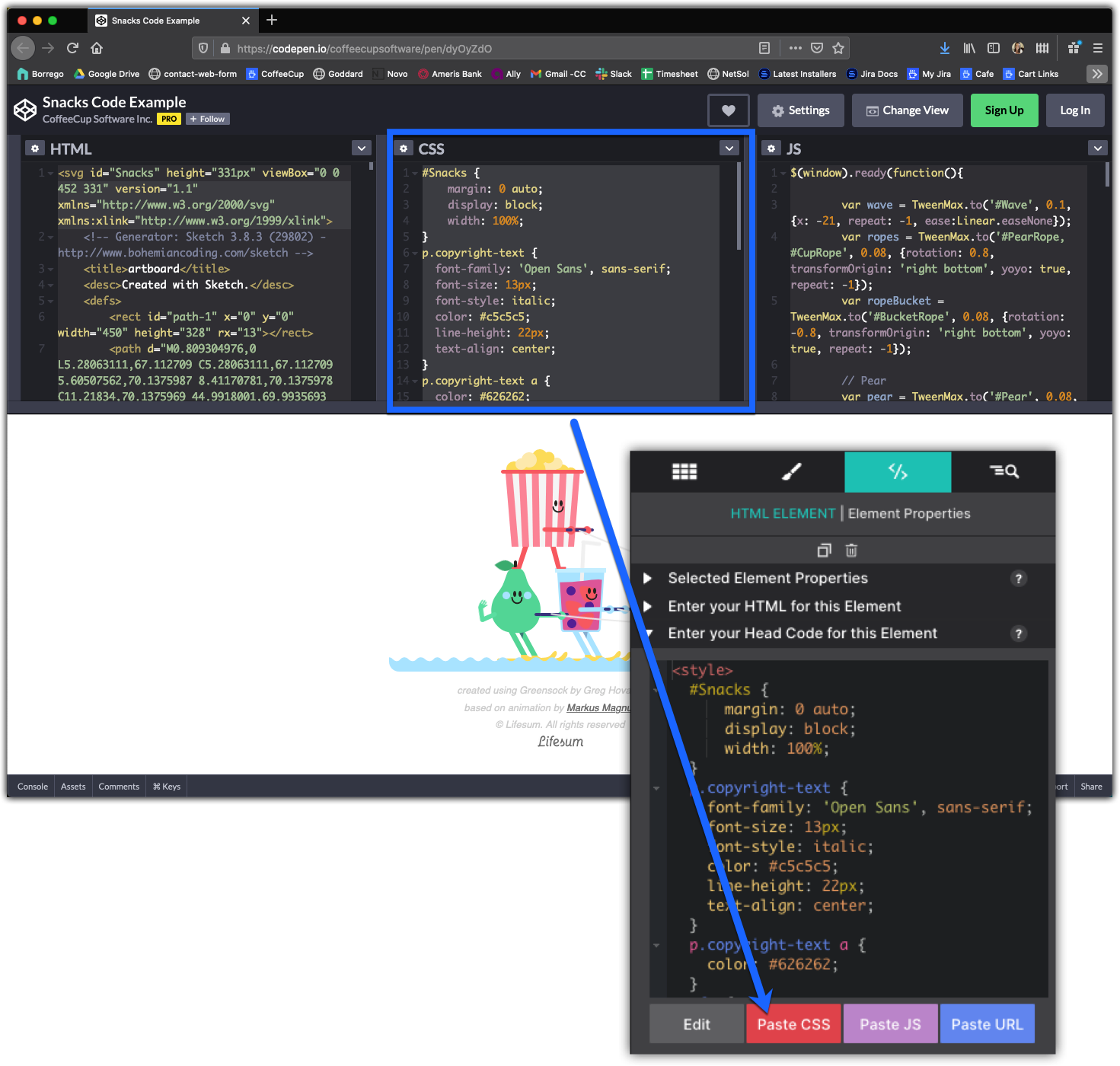Open a new browser tab plus
The height and width of the screenshot is (1066, 1120).
click(x=272, y=20)
